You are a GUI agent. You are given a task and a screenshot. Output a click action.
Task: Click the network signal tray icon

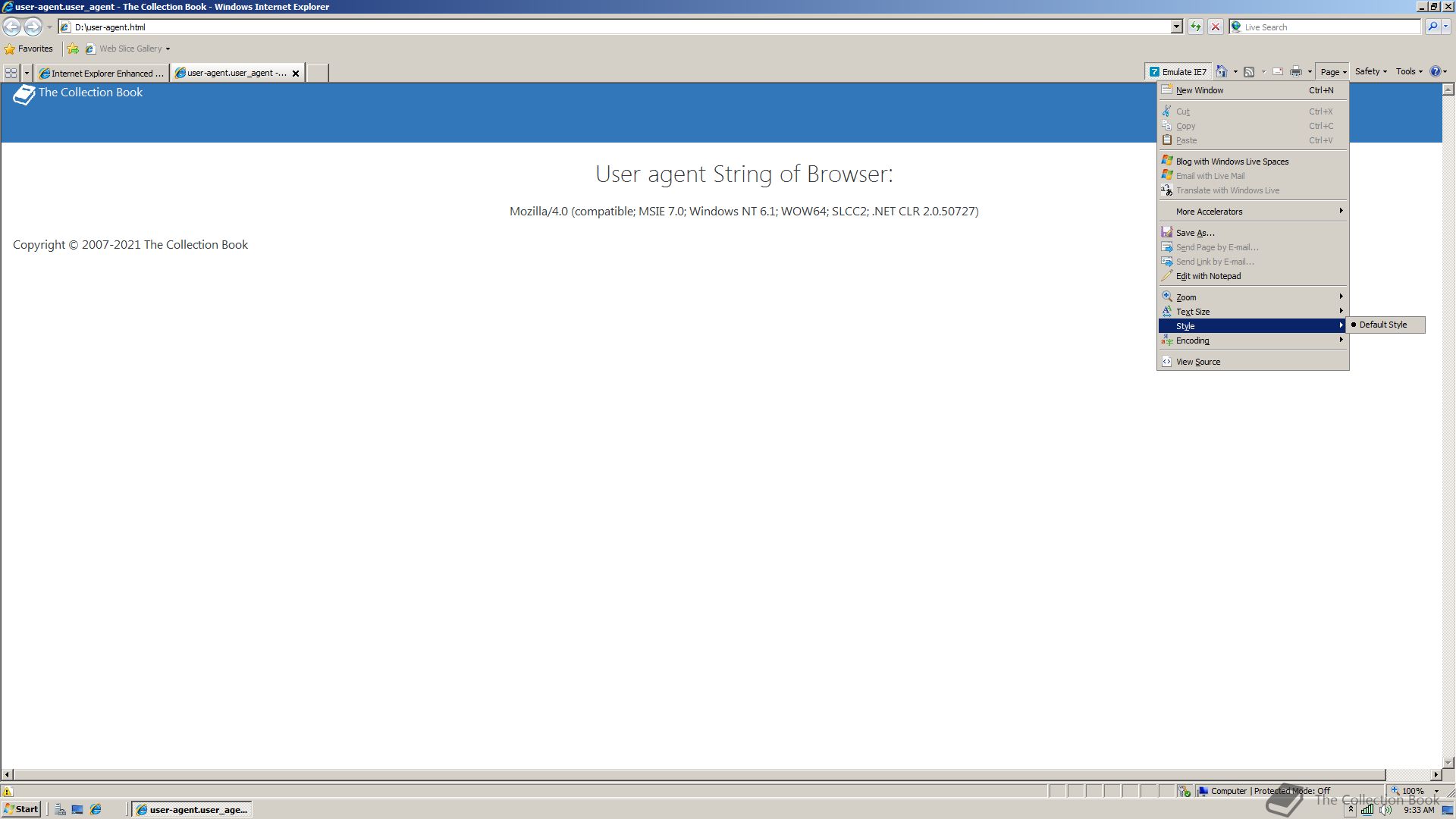(x=1367, y=810)
